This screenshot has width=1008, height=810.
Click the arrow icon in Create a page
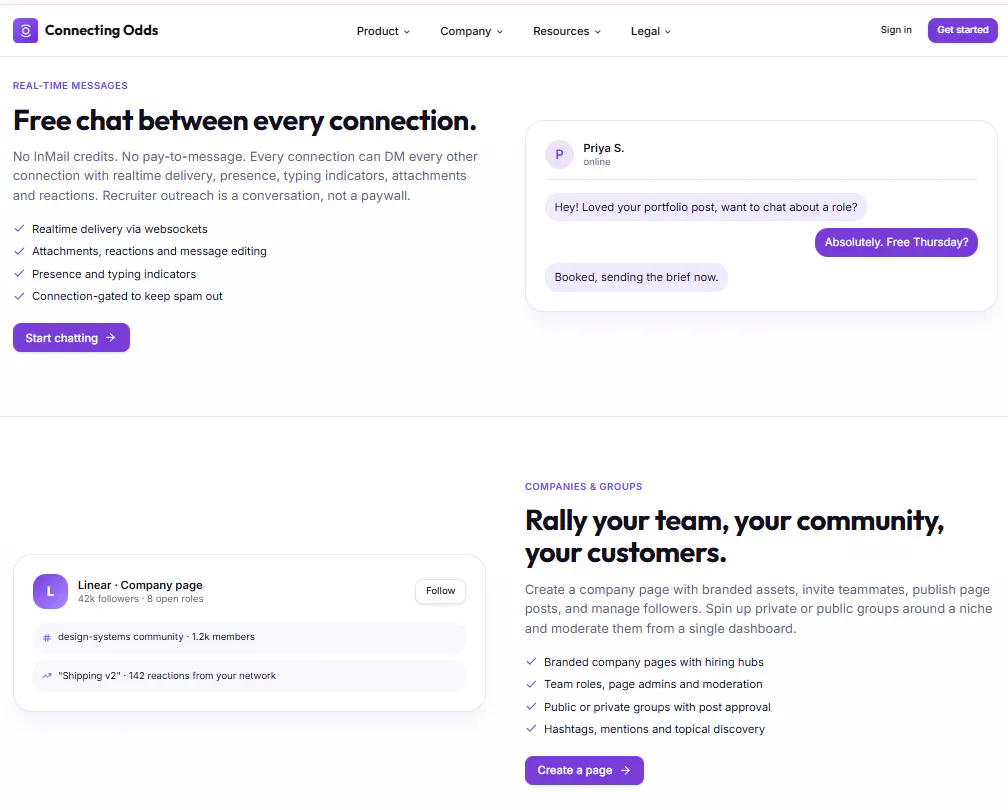pos(626,770)
